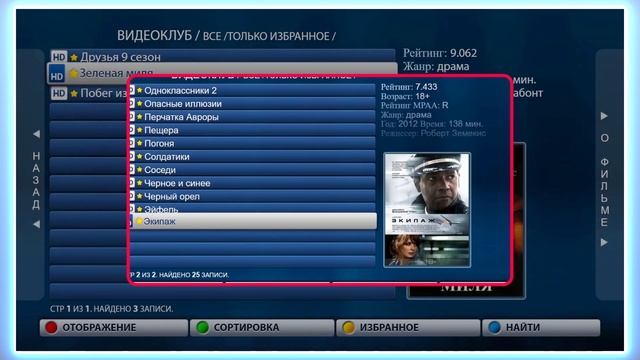The image size is (640, 360).
Task: Click the Экипаж movie poster
Action: 427,210
